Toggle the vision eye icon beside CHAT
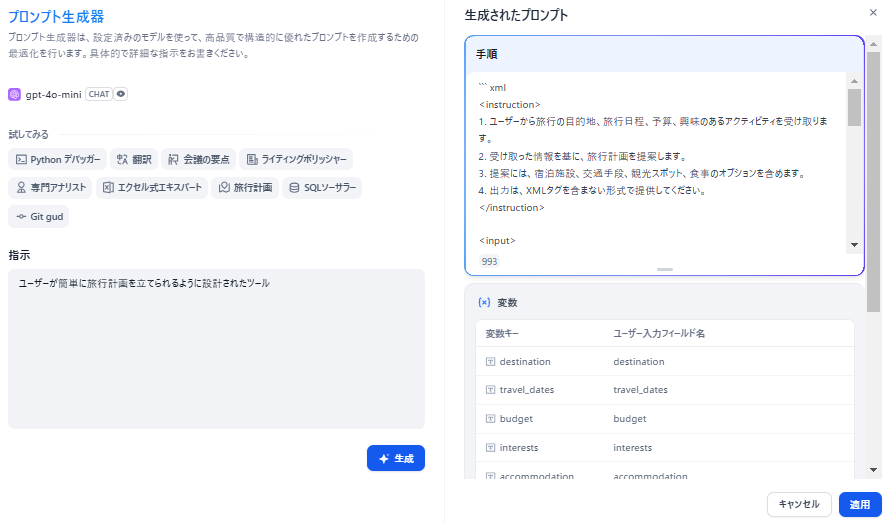 point(121,94)
